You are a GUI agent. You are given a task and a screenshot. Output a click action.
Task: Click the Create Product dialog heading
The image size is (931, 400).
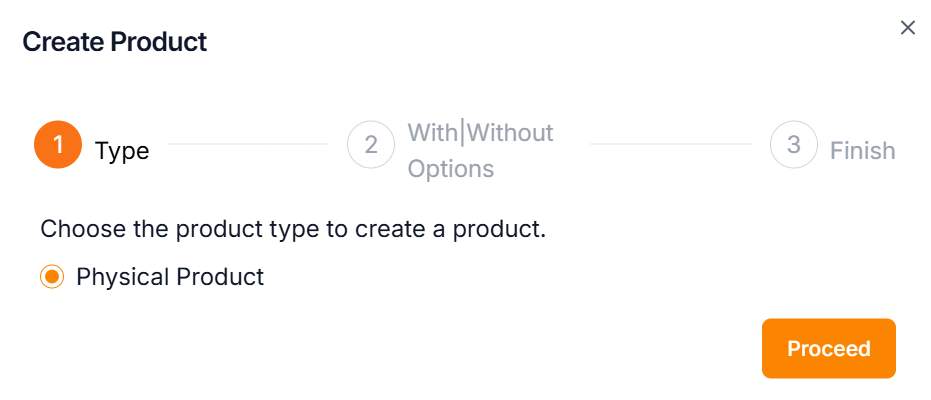[114, 42]
